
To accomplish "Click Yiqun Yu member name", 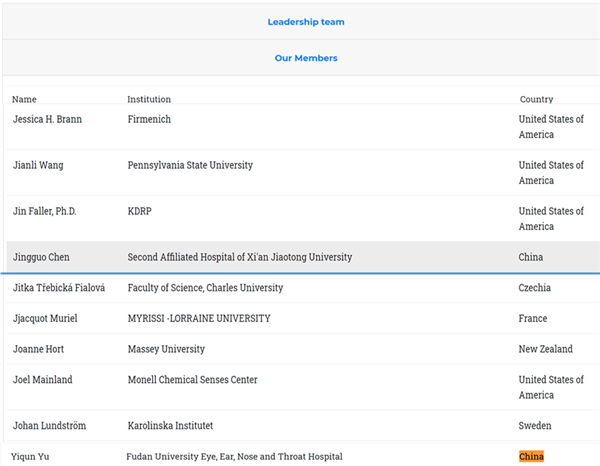I will pyautogui.click(x=30, y=457).
